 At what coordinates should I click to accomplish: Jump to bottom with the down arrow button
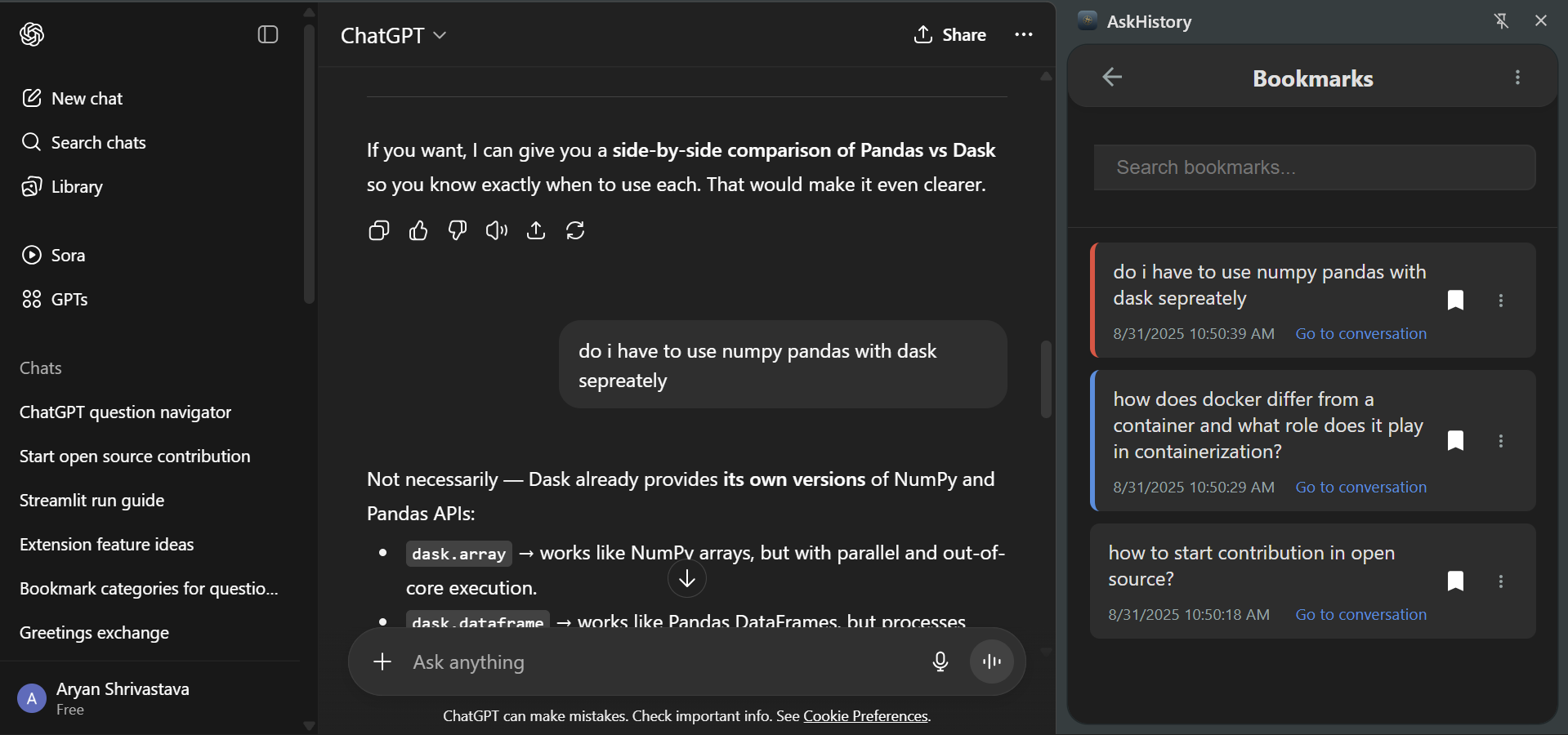687,579
